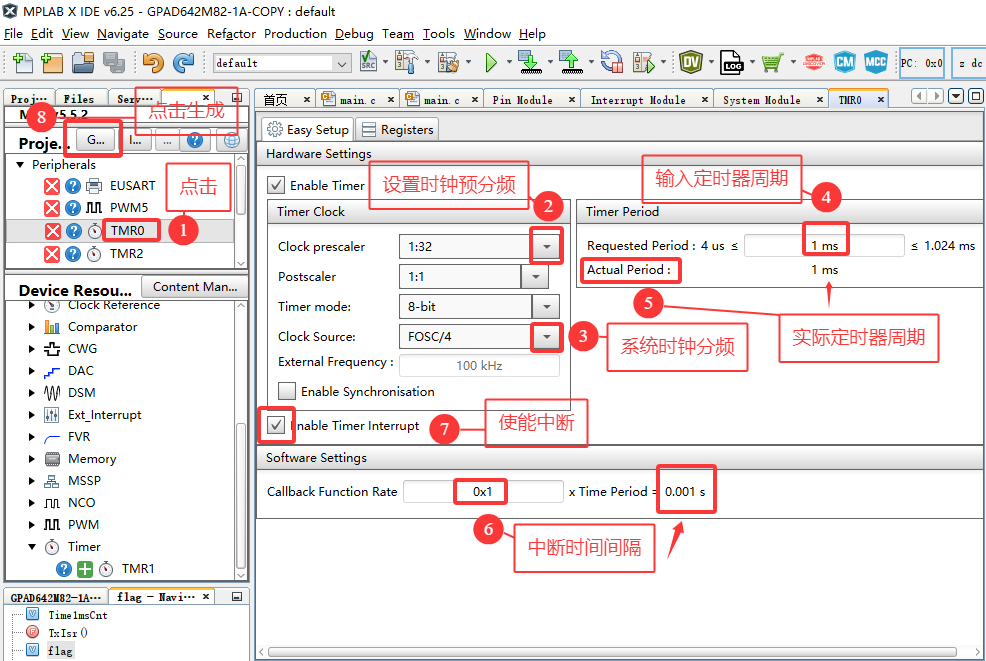This screenshot has height=661, width=986.
Task: Click the globe icon in Project Resources
Action: [x=231, y=140]
